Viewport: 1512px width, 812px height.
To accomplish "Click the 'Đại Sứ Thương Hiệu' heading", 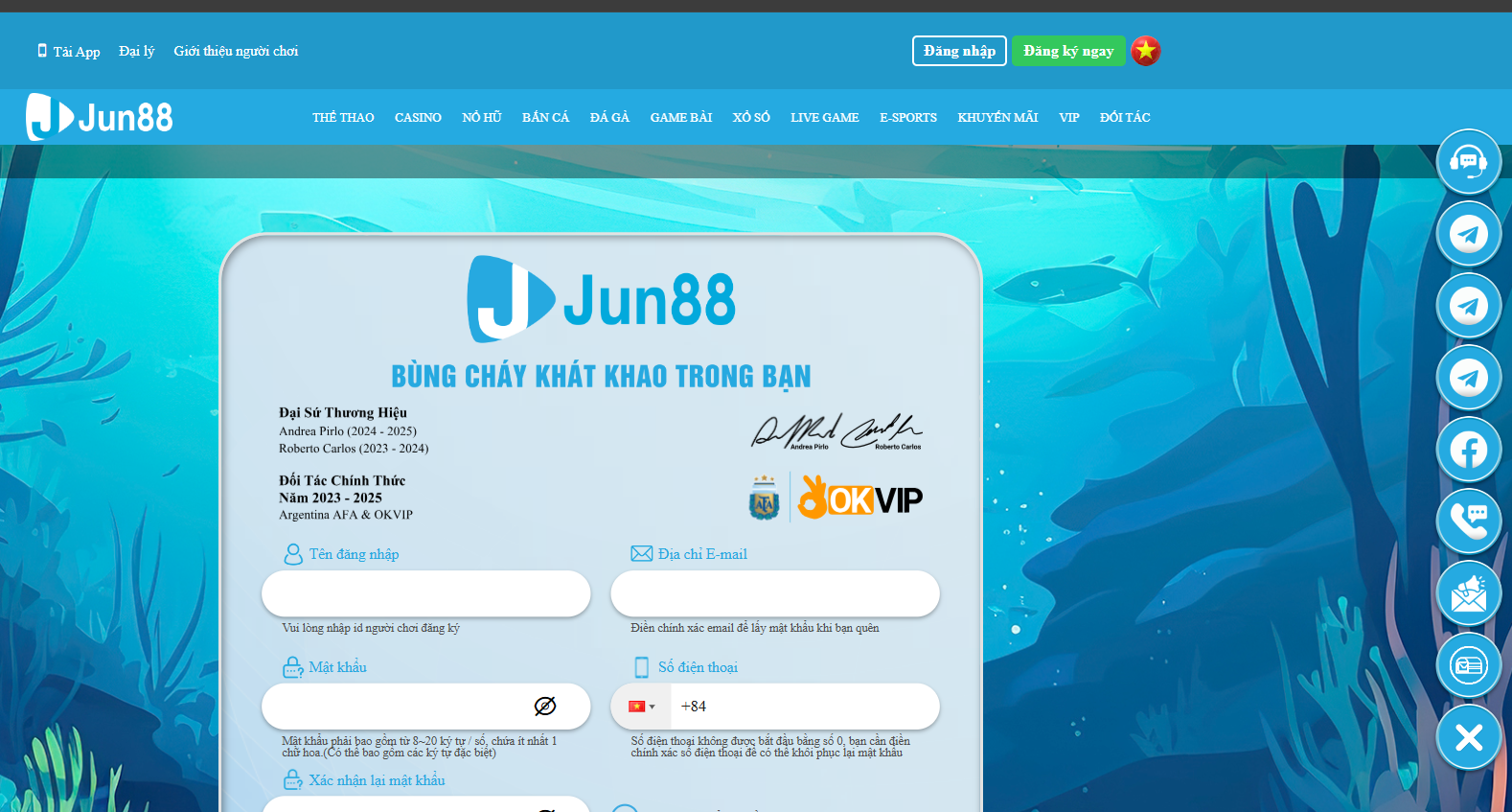I will click(343, 412).
